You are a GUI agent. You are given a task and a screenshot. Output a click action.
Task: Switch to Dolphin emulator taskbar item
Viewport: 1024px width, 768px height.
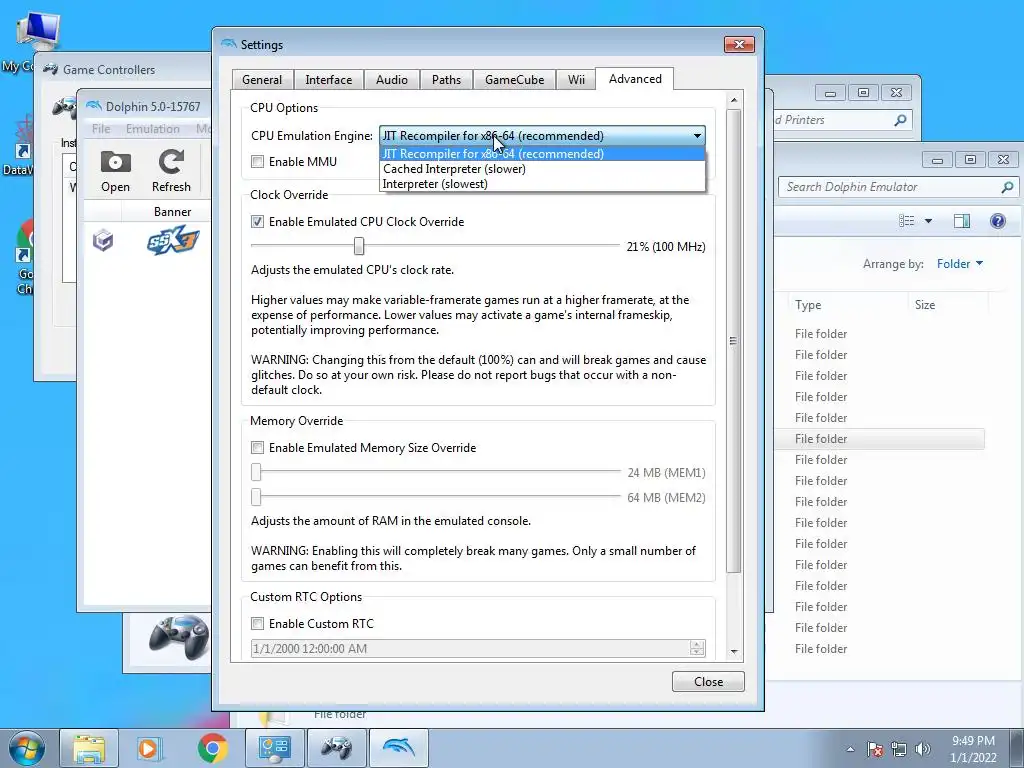(x=398, y=748)
